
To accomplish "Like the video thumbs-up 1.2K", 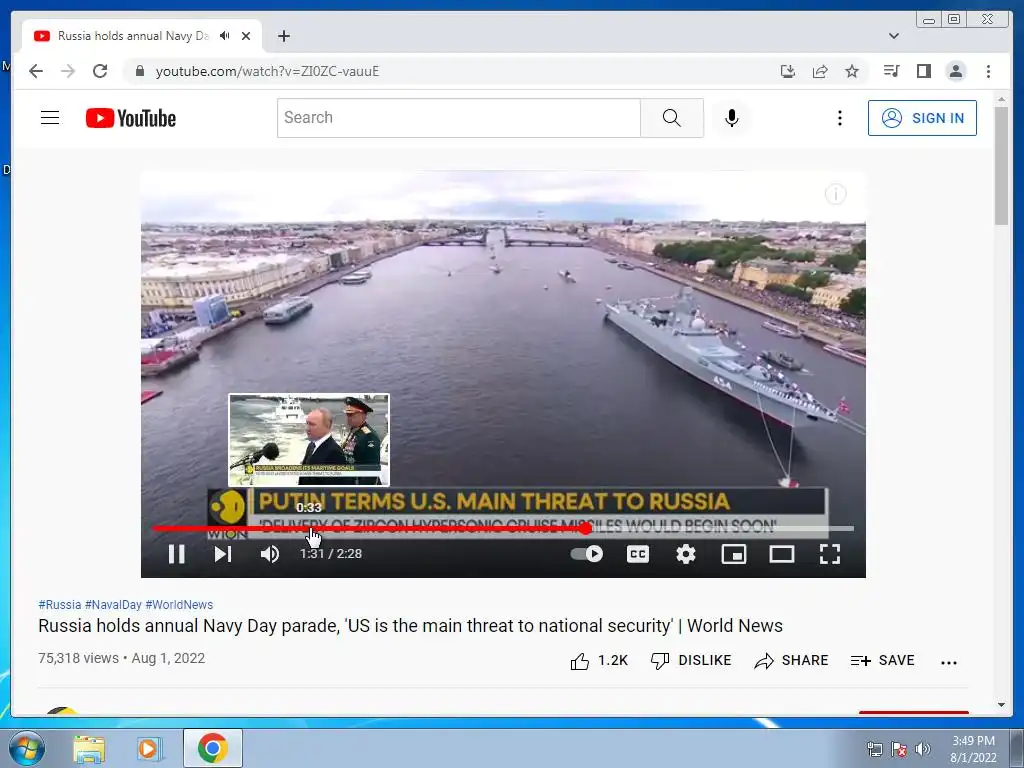I will point(599,661).
